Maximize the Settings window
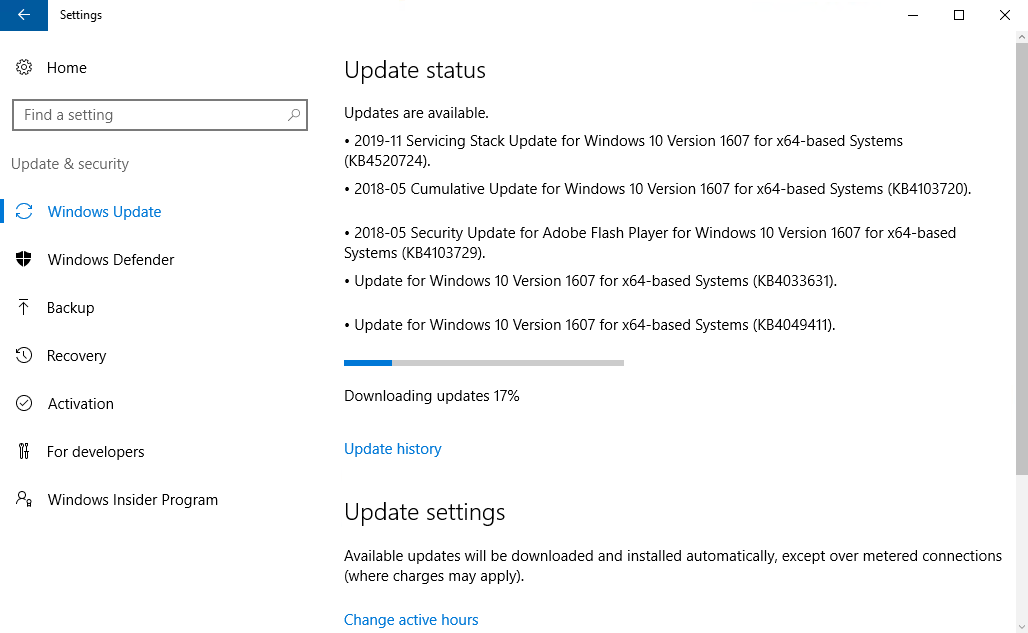The width and height of the screenshot is (1028, 633). click(x=959, y=15)
